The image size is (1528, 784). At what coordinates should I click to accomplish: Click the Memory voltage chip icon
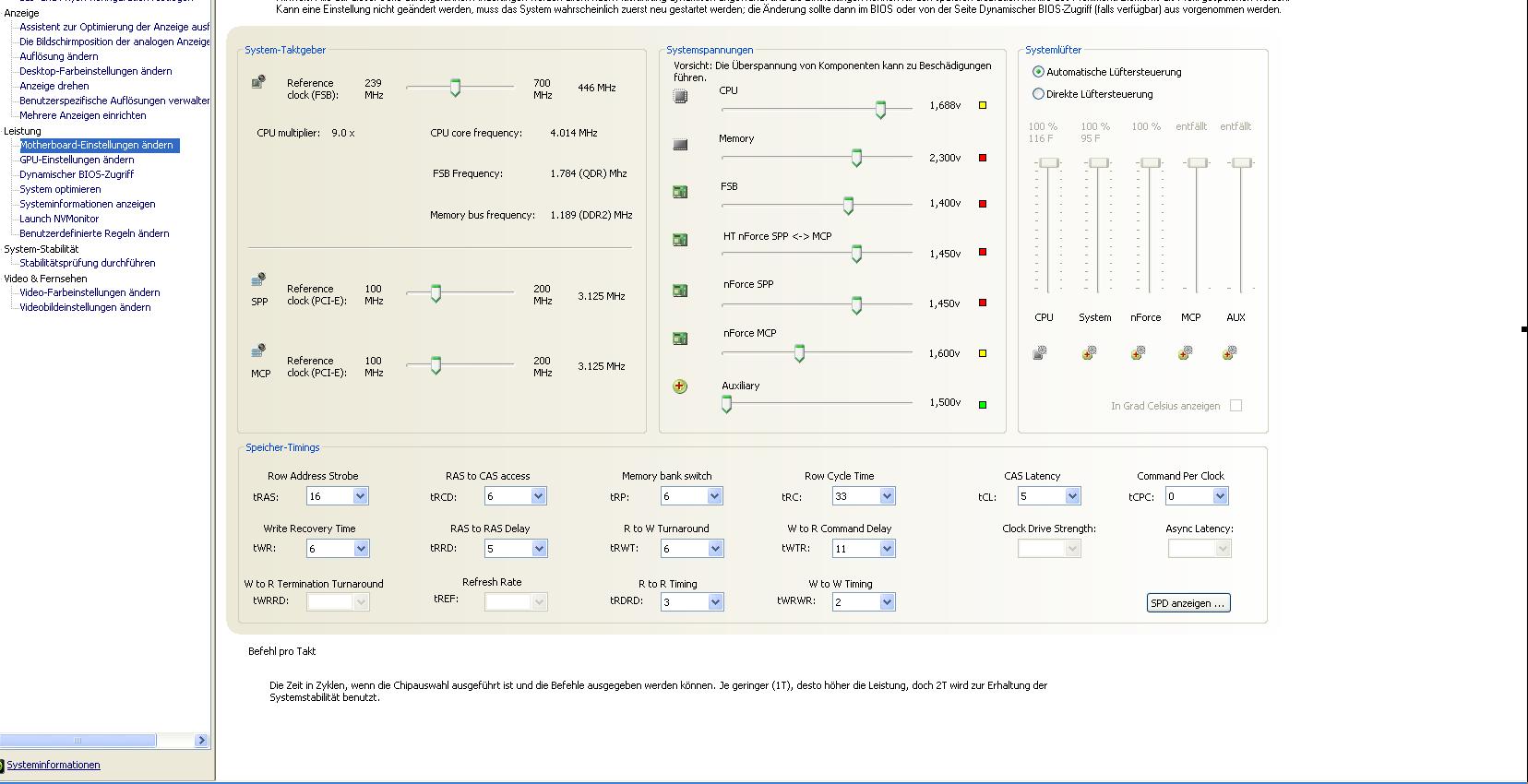[x=681, y=145]
